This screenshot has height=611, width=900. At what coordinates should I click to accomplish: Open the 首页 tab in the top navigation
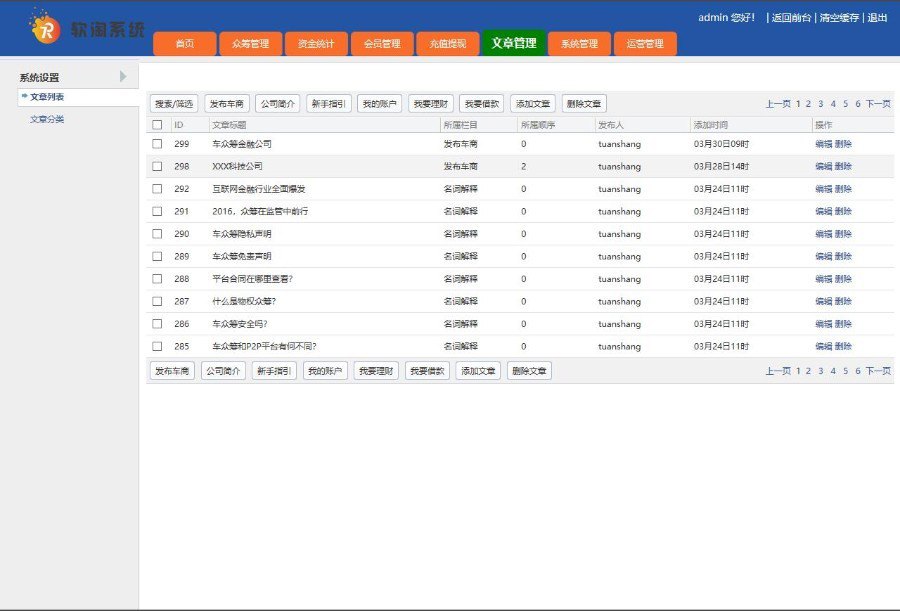(184, 44)
